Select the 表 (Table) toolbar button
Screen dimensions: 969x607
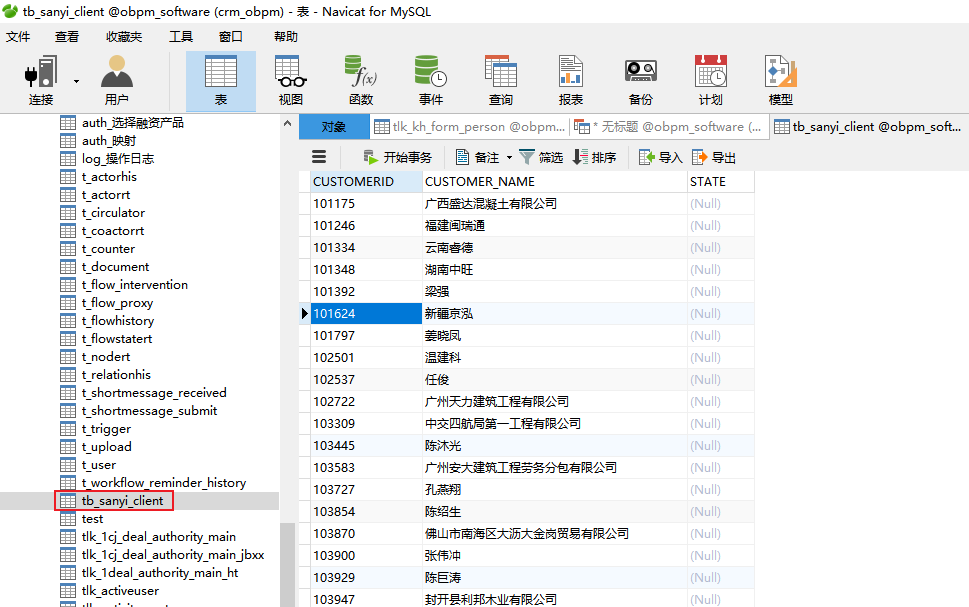tap(221, 81)
